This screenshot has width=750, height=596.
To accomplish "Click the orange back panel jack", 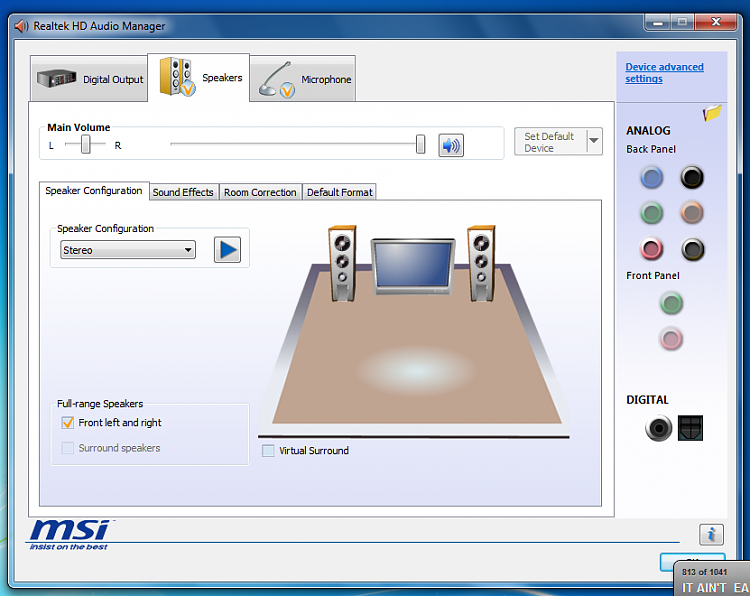I will (x=692, y=213).
